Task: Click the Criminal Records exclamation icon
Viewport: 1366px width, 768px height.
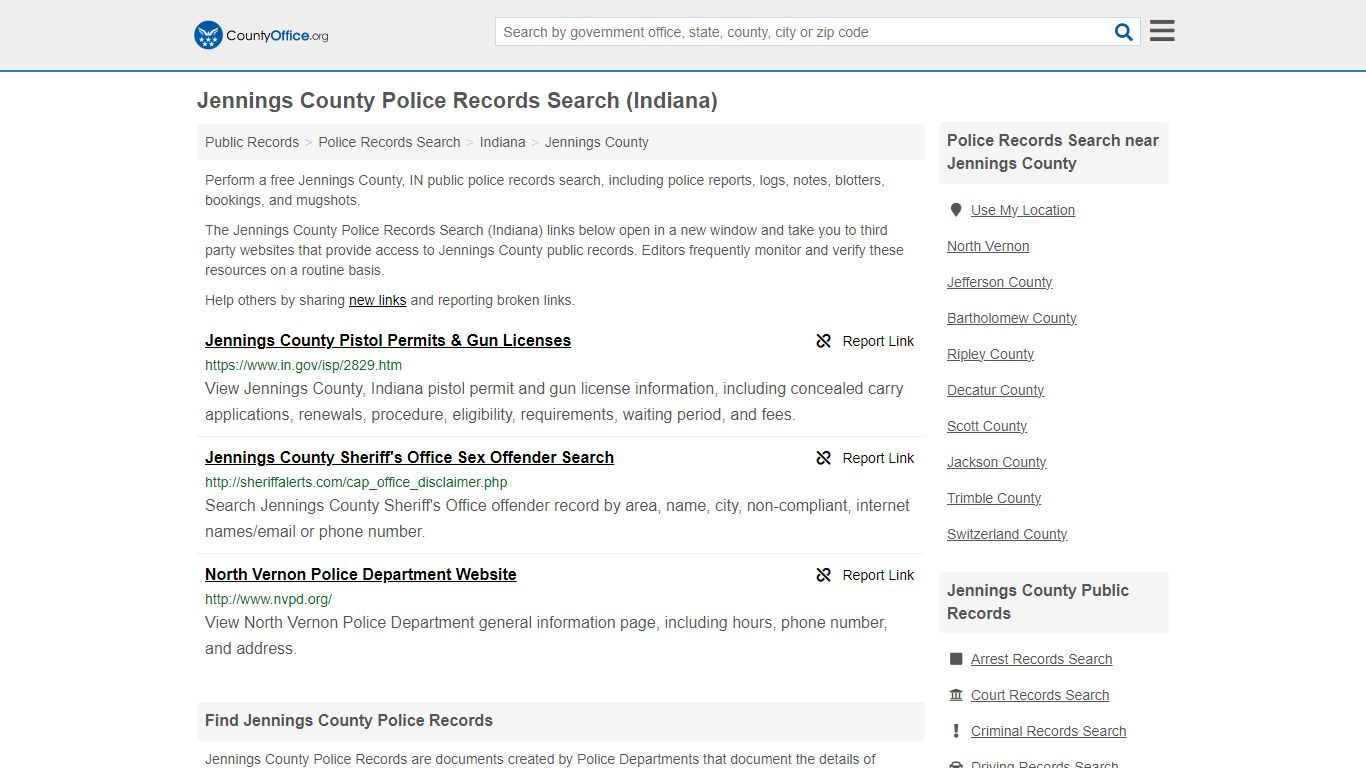Action: click(956, 731)
